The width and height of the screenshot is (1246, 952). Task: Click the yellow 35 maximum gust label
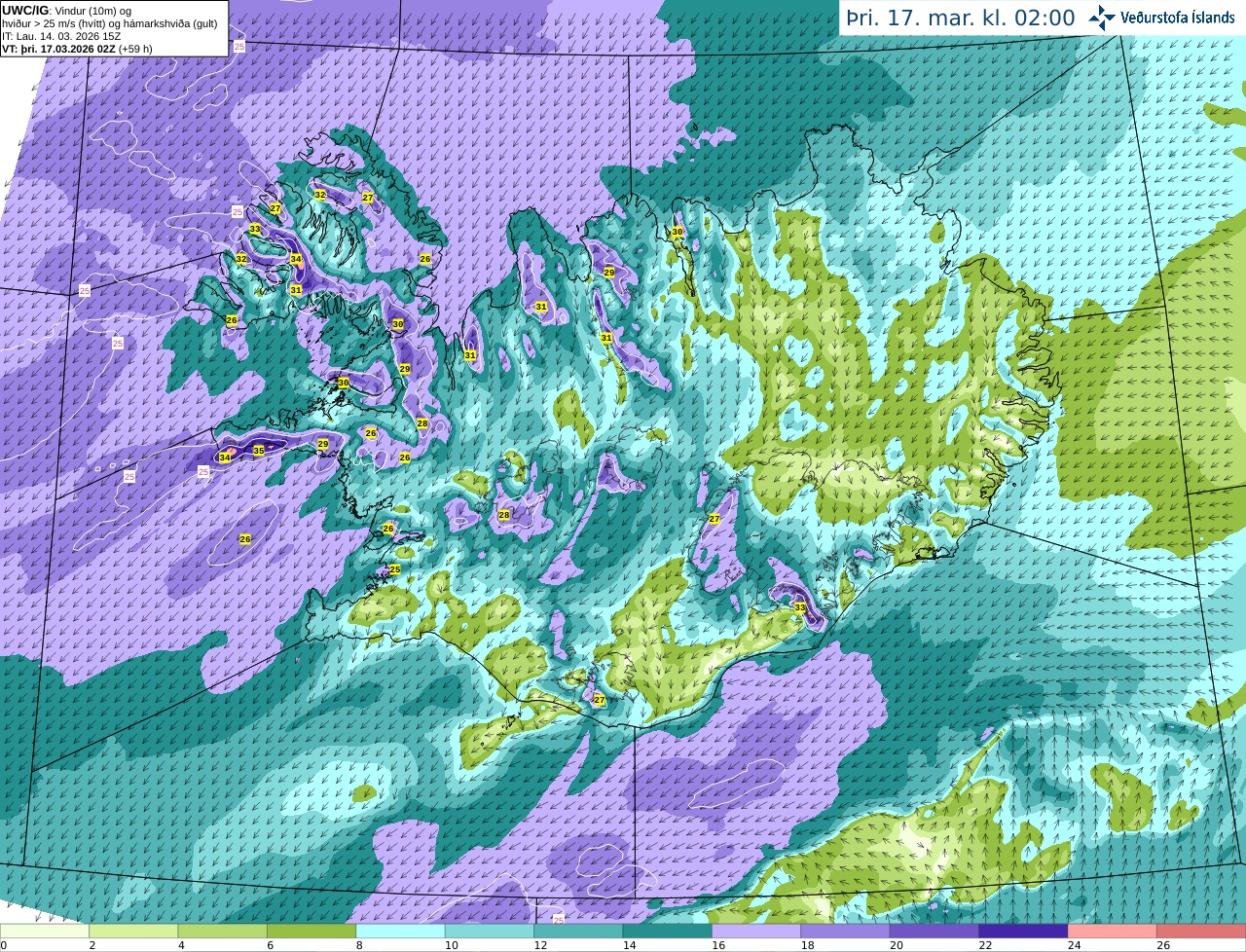pos(258,451)
